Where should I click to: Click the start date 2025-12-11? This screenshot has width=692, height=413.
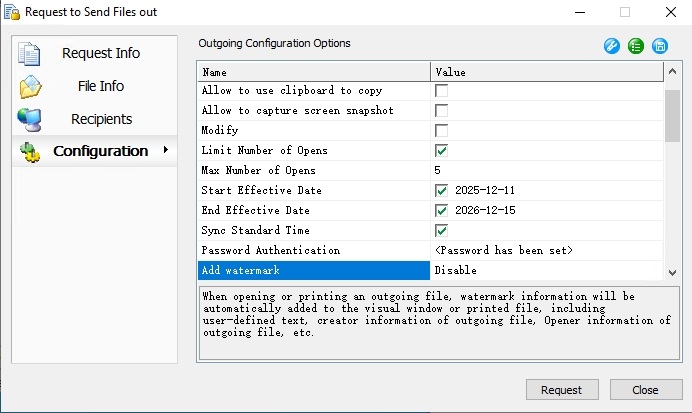point(485,190)
